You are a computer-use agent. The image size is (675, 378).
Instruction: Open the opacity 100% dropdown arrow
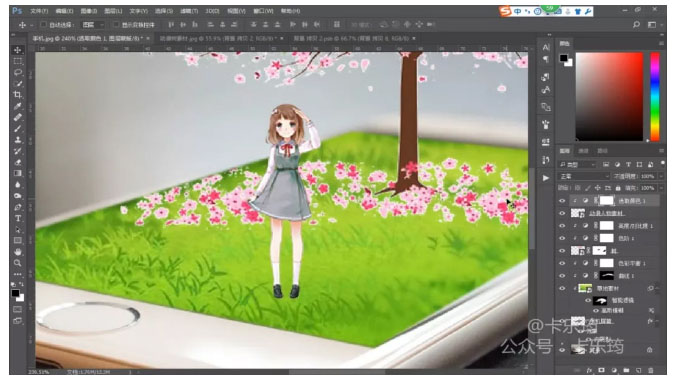[661, 177]
